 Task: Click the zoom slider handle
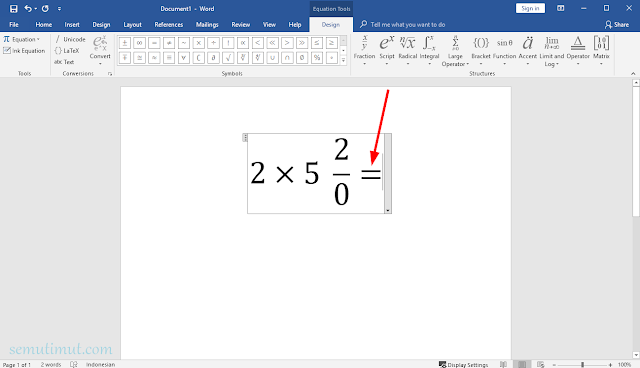coord(582,364)
